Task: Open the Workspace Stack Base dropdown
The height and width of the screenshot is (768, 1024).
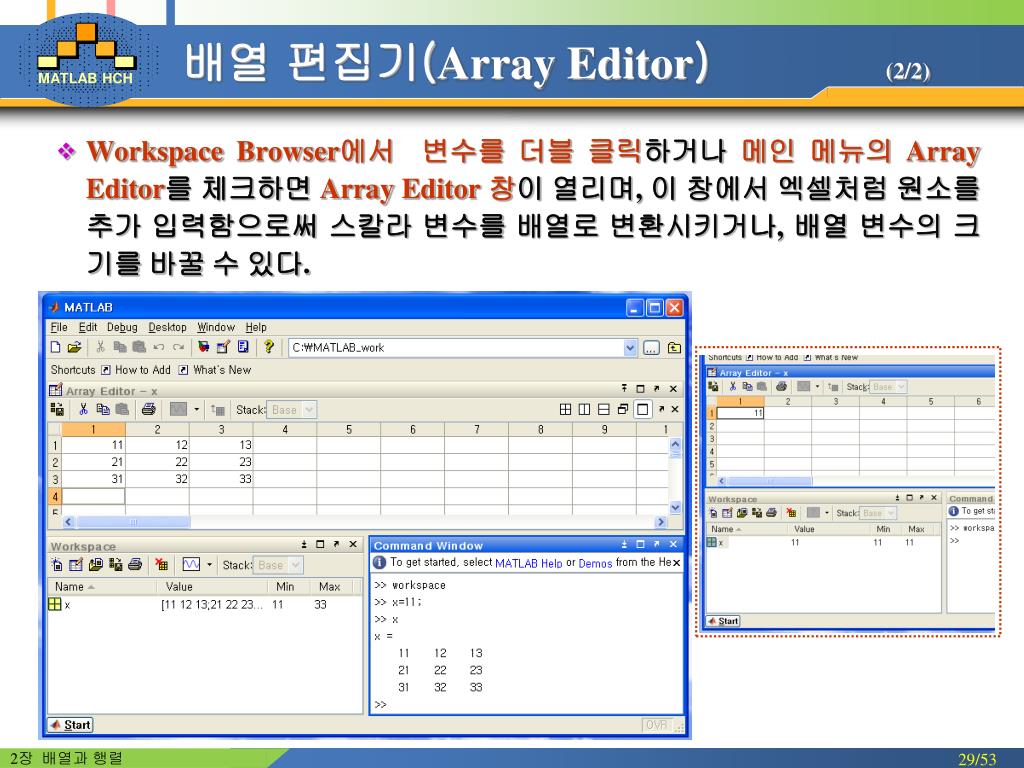Action: (278, 566)
